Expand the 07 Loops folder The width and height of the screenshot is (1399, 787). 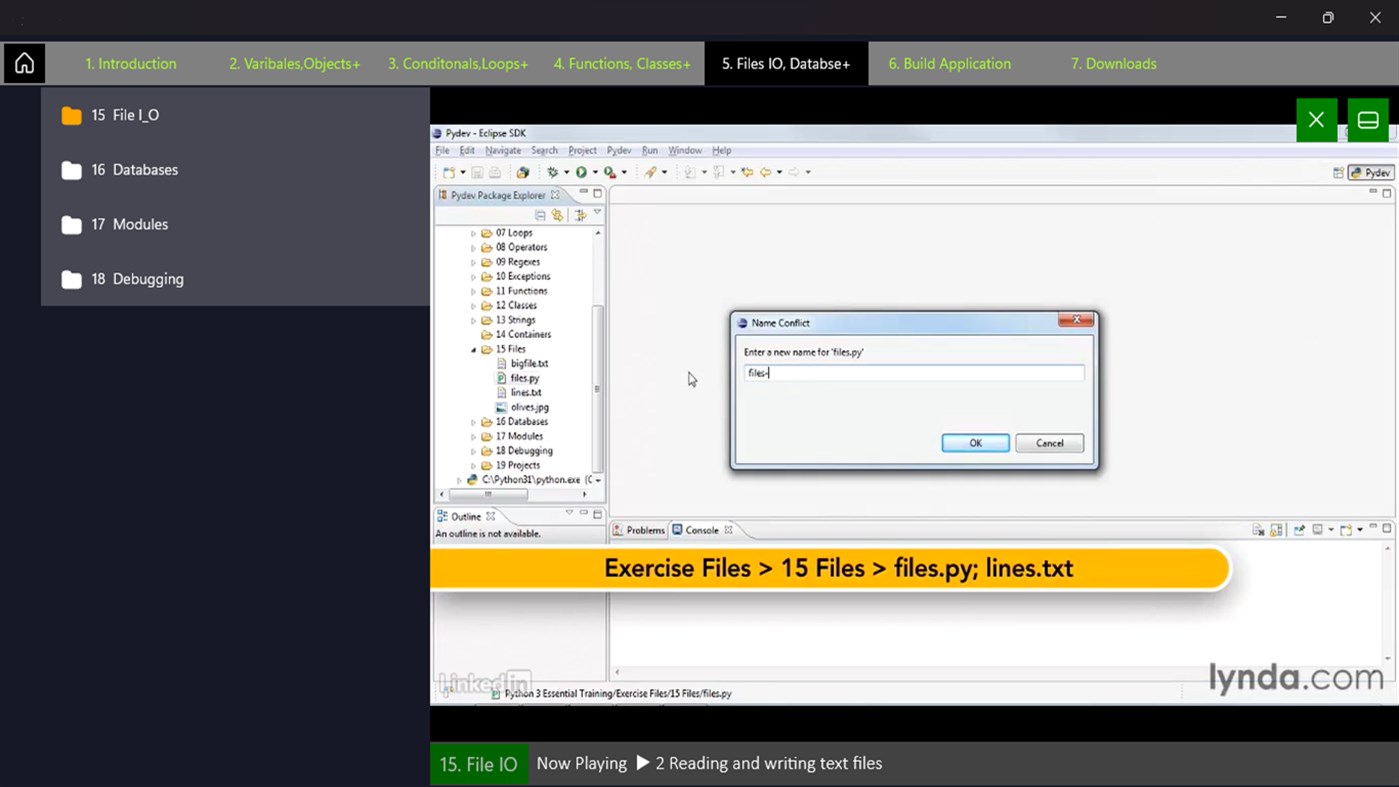[x=474, y=233]
